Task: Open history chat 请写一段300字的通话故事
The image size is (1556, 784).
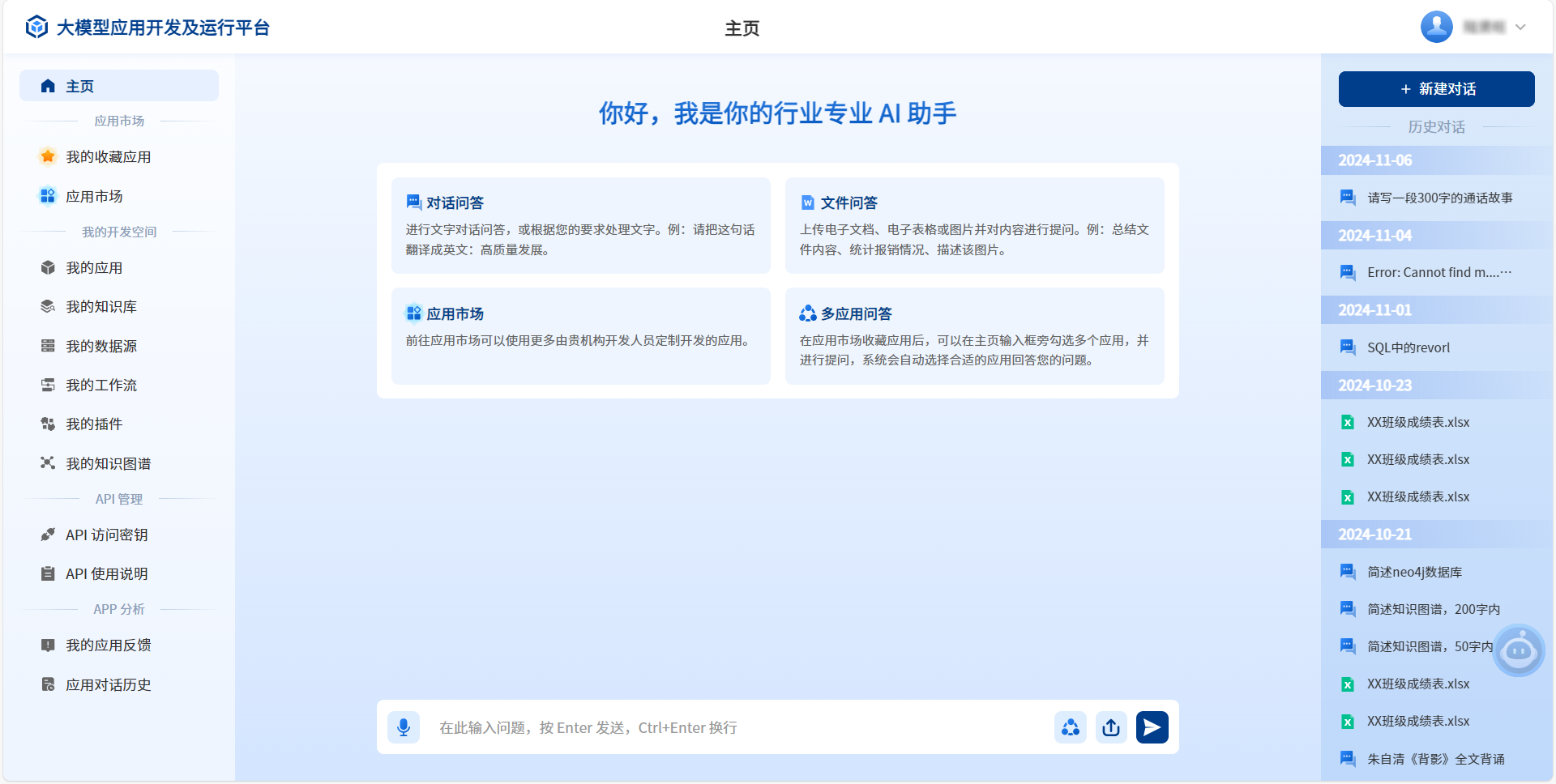Action: 1439,198
